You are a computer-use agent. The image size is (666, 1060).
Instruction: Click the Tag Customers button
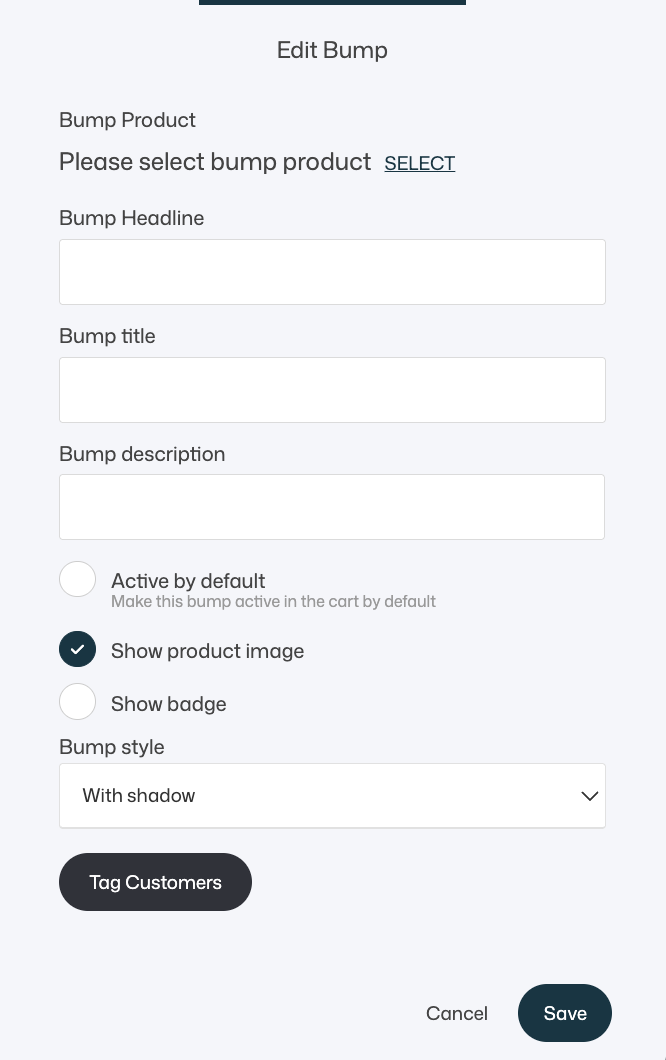point(156,882)
